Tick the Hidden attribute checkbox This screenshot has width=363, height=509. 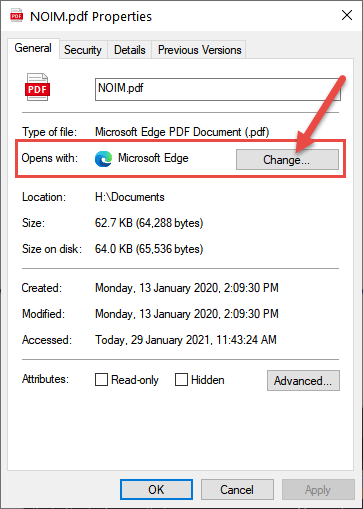pyautogui.click(x=181, y=379)
